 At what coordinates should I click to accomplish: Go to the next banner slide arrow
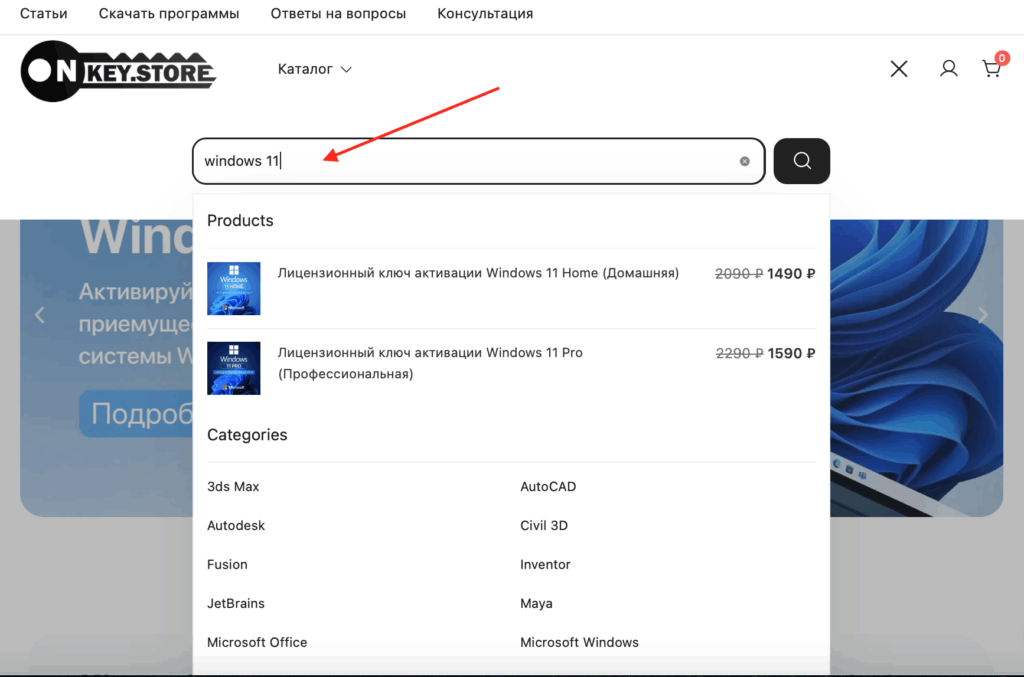pos(982,315)
